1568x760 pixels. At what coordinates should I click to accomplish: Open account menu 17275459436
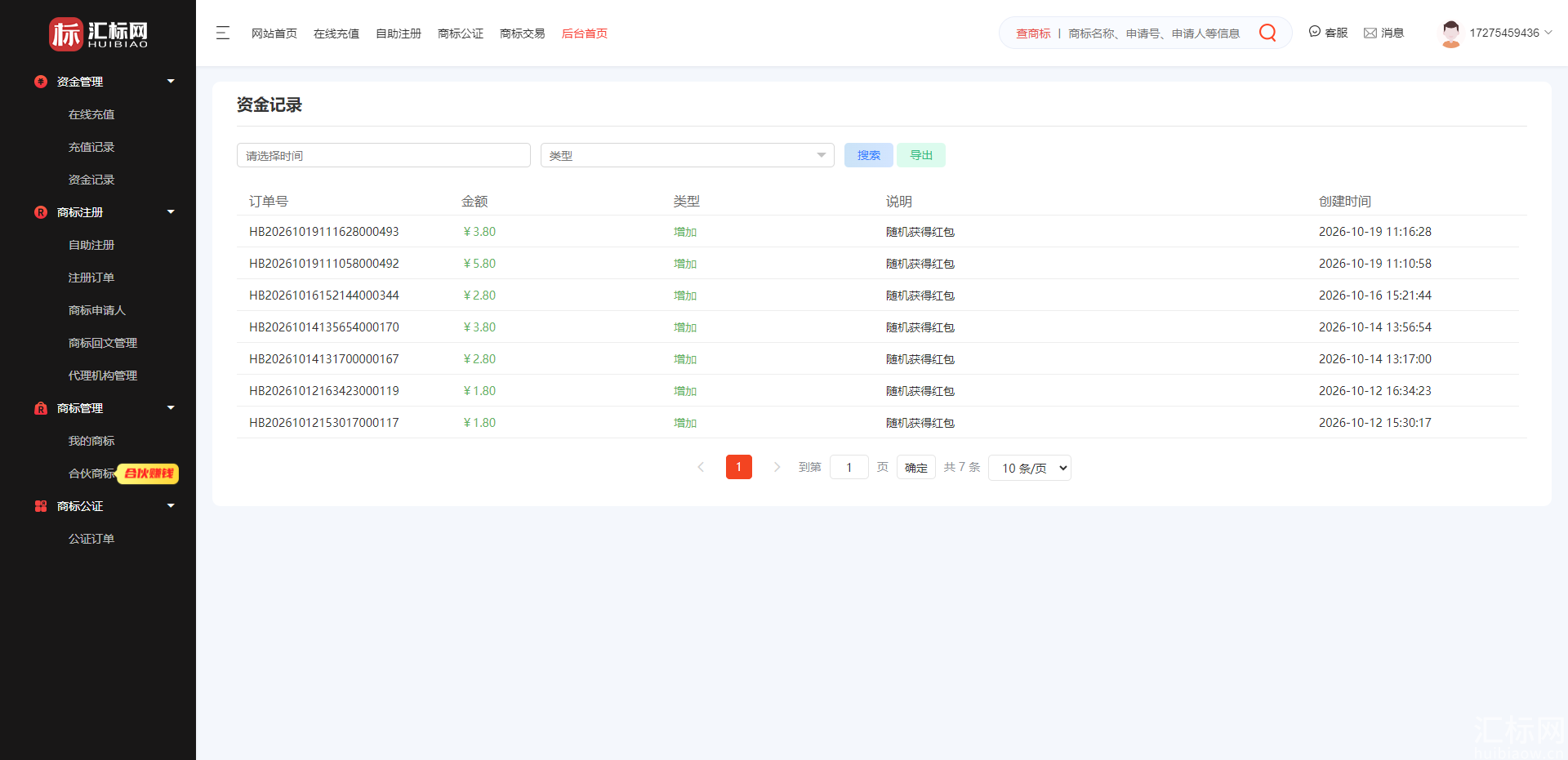(1511, 33)
